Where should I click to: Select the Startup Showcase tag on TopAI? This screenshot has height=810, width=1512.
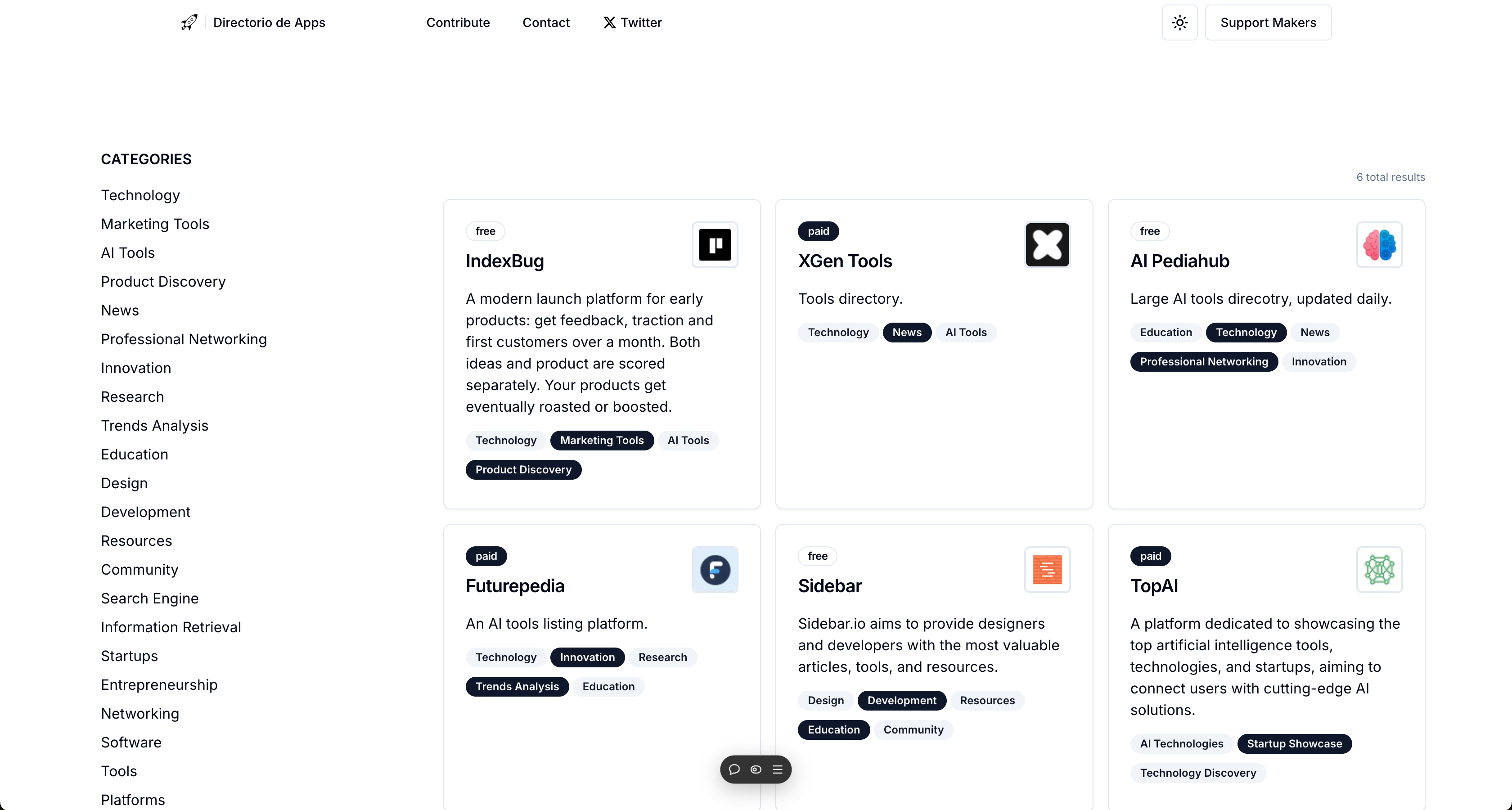[1294, 744]
